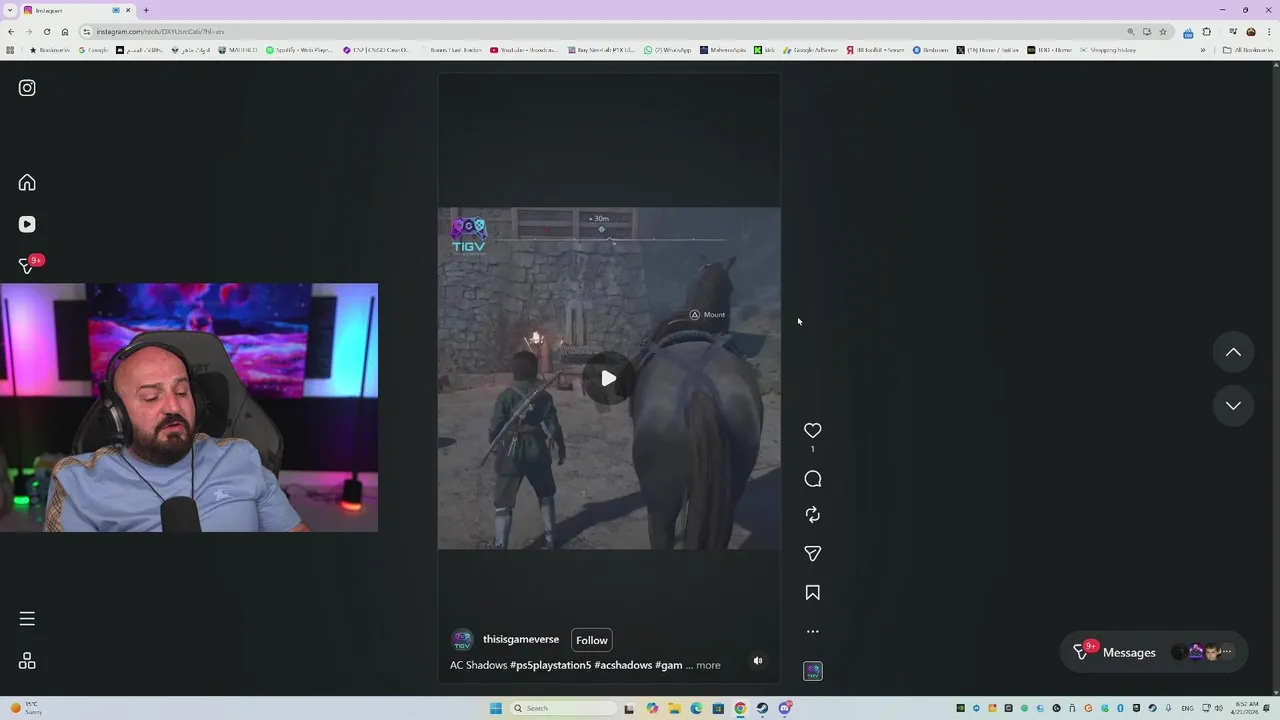Go to next reel arrow

pos(1233,405)
